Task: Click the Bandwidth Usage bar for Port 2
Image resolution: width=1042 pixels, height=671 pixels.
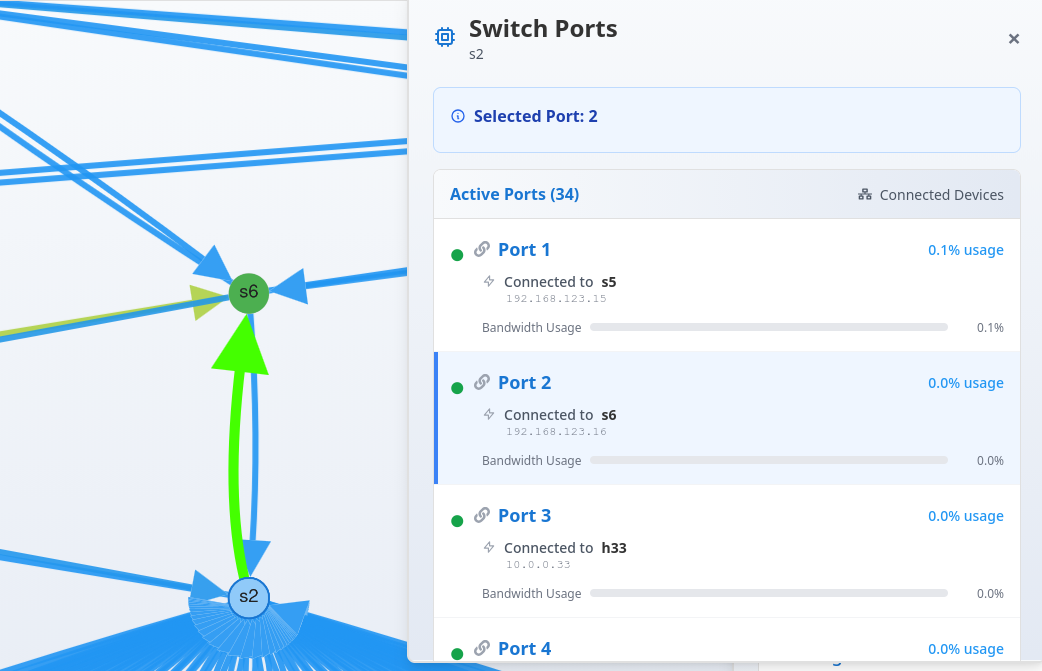Action: click(x=769, y=460)
